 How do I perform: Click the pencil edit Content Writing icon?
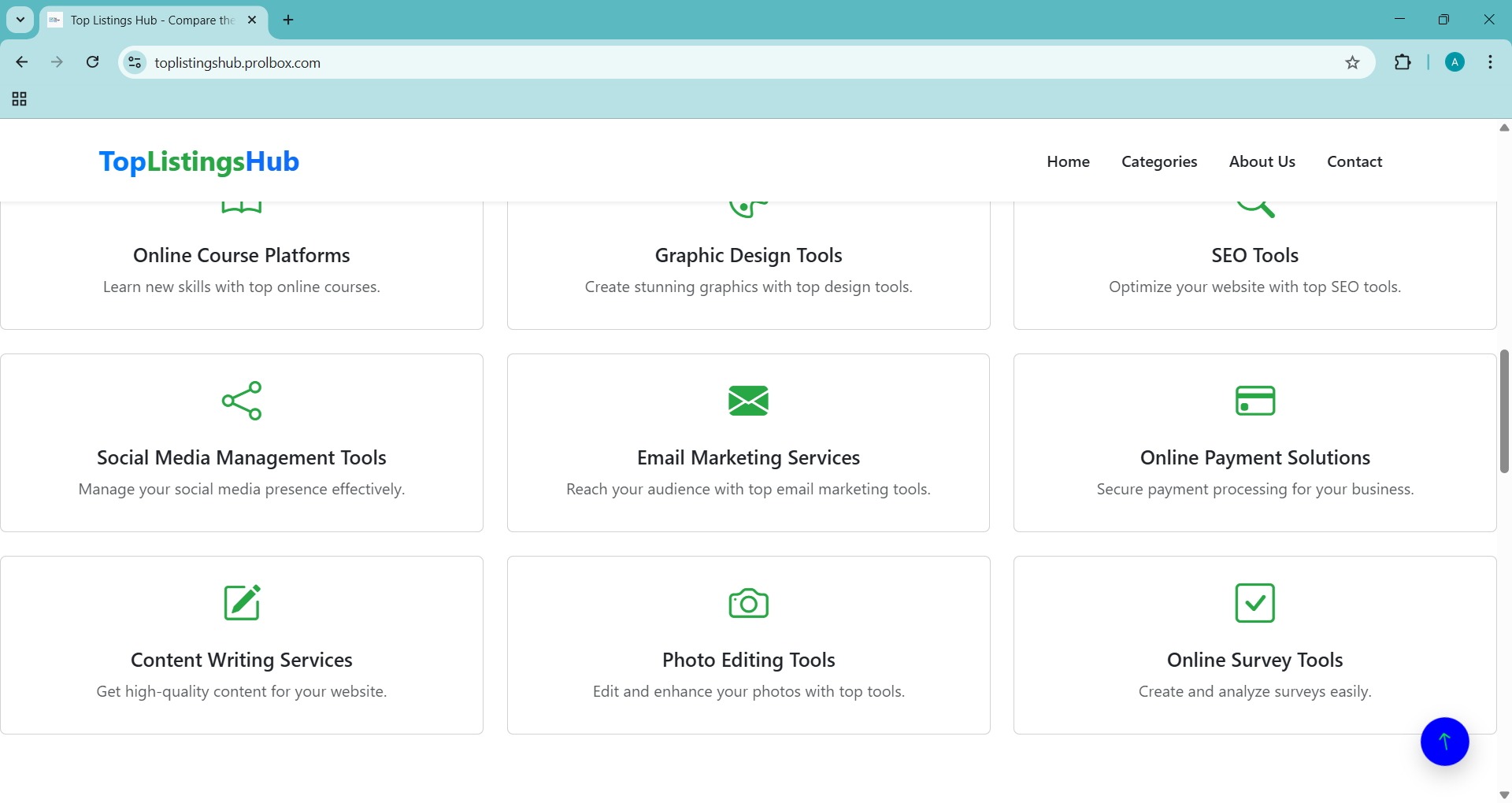click(241, 603)
